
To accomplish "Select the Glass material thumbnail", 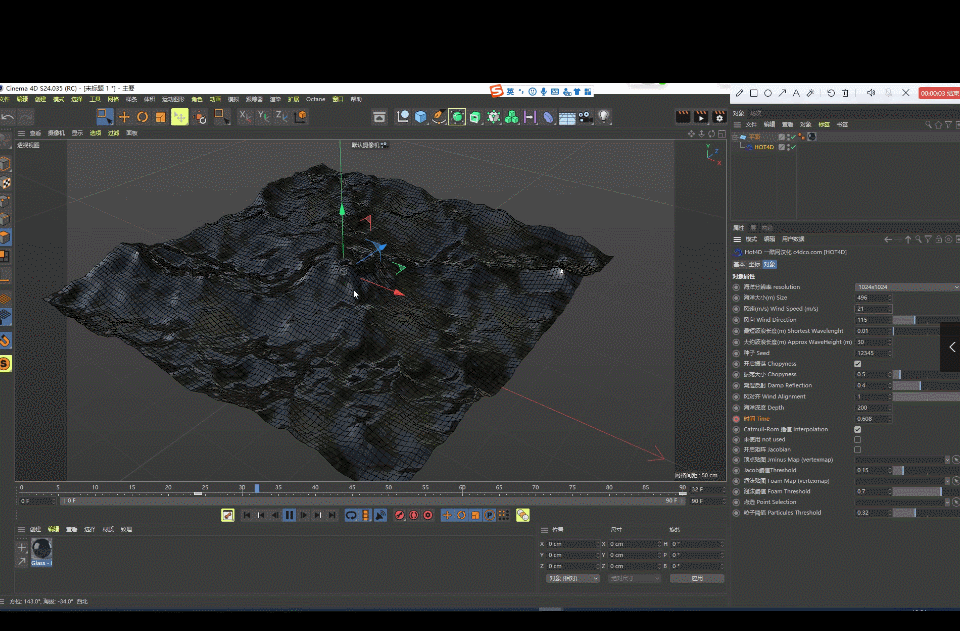I will pos(42,549).
